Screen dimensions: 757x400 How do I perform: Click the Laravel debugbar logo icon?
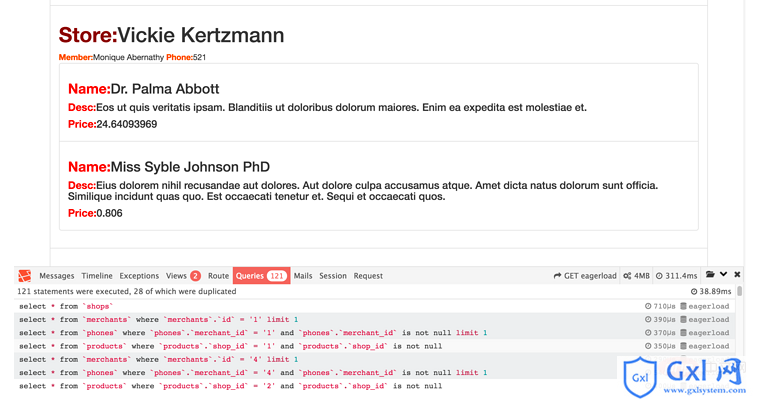[25, 276]
